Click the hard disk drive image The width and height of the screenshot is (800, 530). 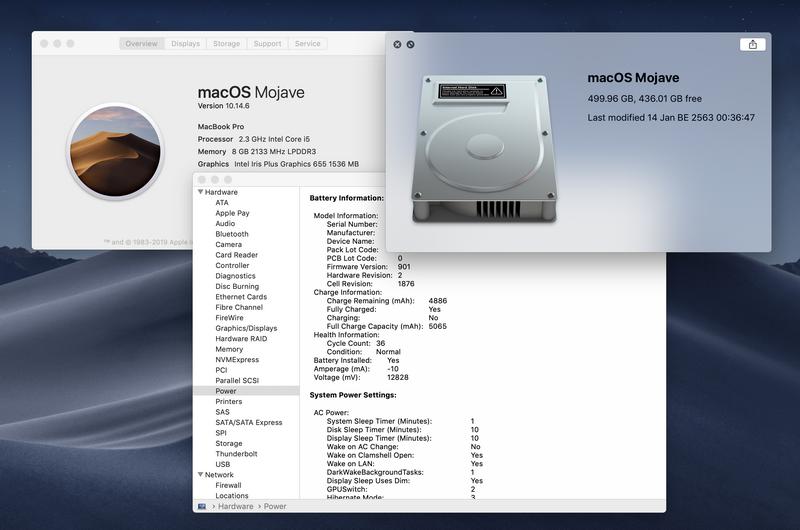tap(484, 149)
